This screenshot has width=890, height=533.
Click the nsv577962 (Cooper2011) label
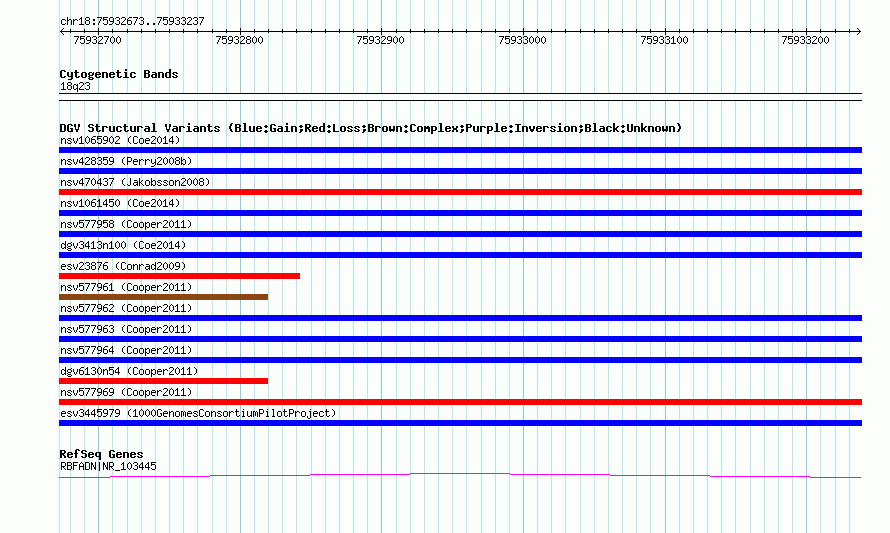click(x=126, y=308)
